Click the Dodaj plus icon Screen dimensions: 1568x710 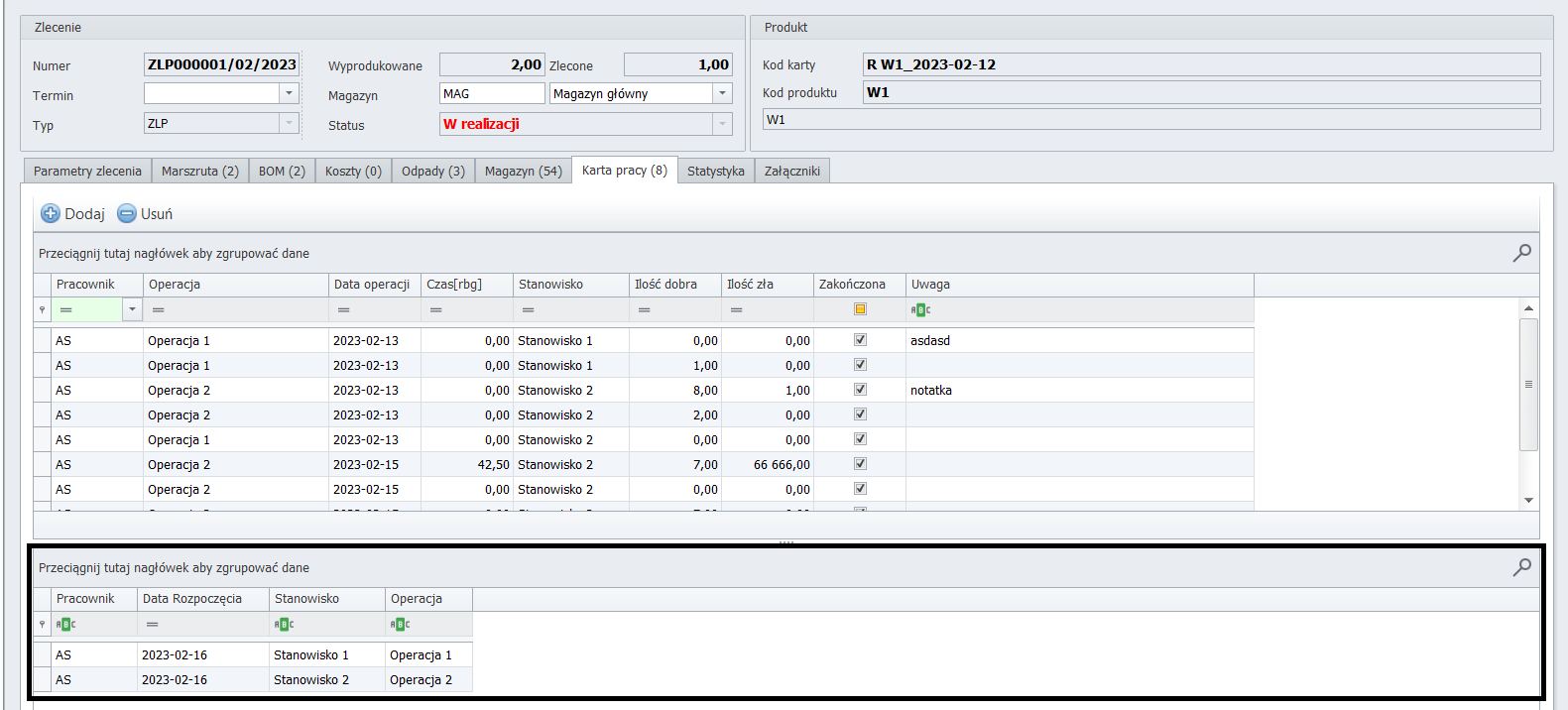[51, 213]
